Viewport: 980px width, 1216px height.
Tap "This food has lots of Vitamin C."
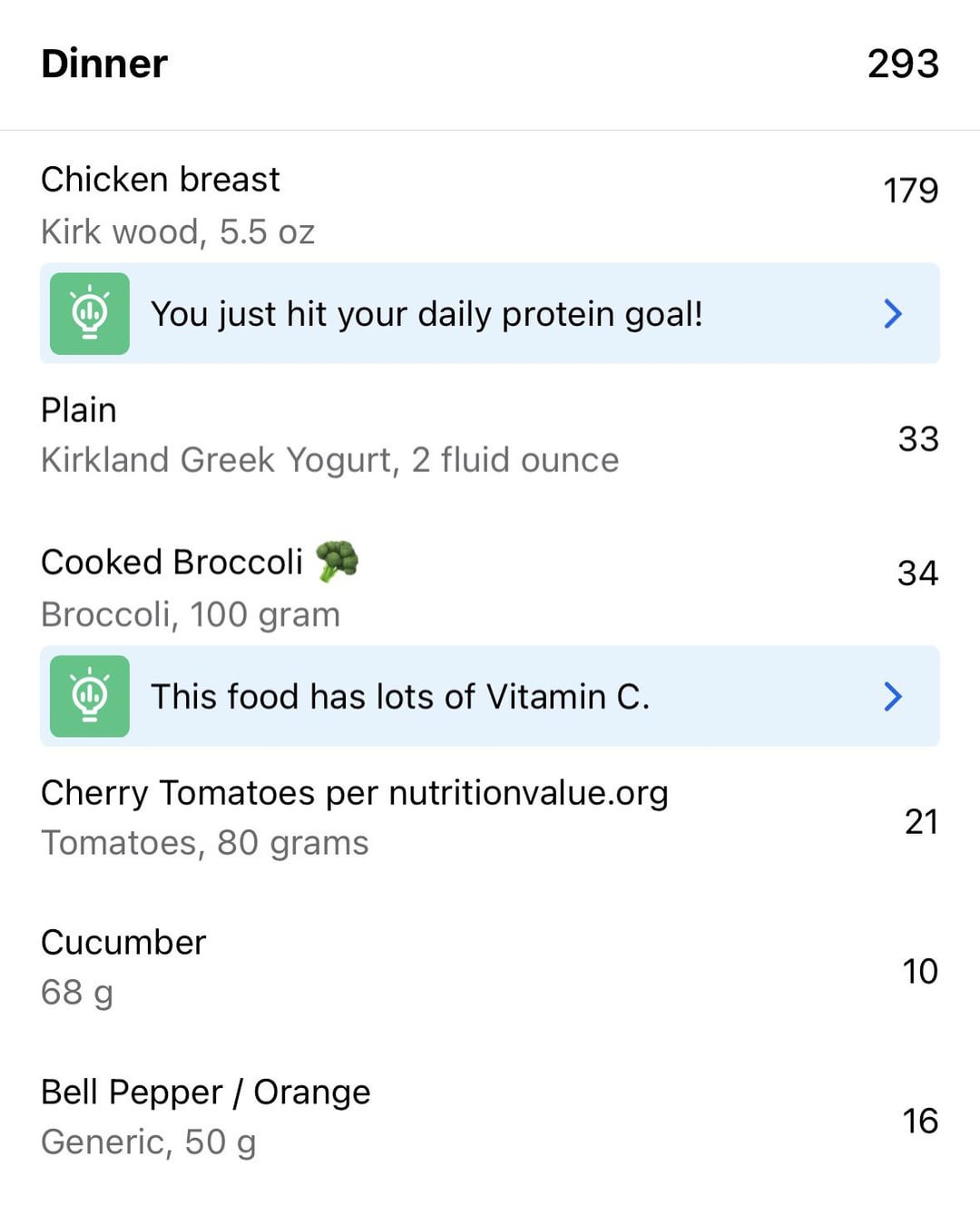pyautogui.click(x=400, y=697)
